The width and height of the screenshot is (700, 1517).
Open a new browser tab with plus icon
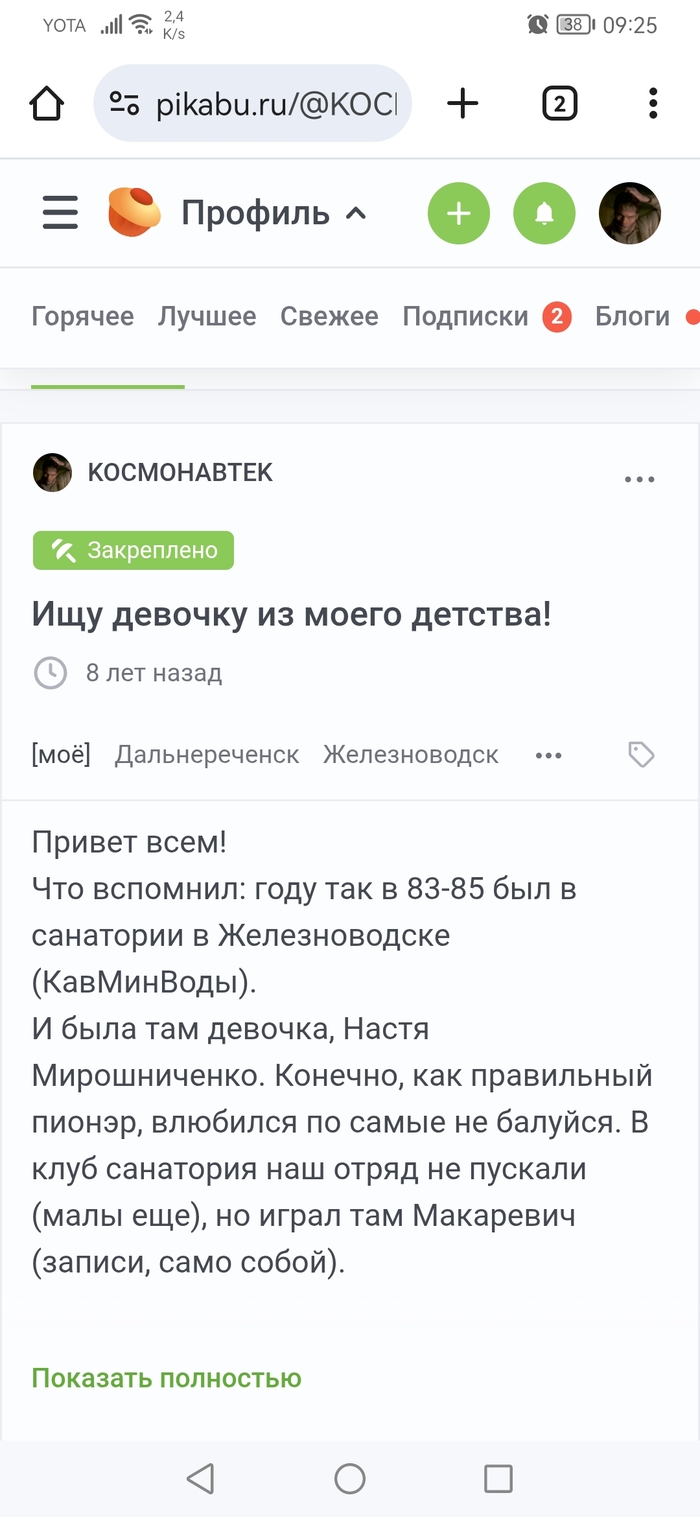[x=462, y=103]
